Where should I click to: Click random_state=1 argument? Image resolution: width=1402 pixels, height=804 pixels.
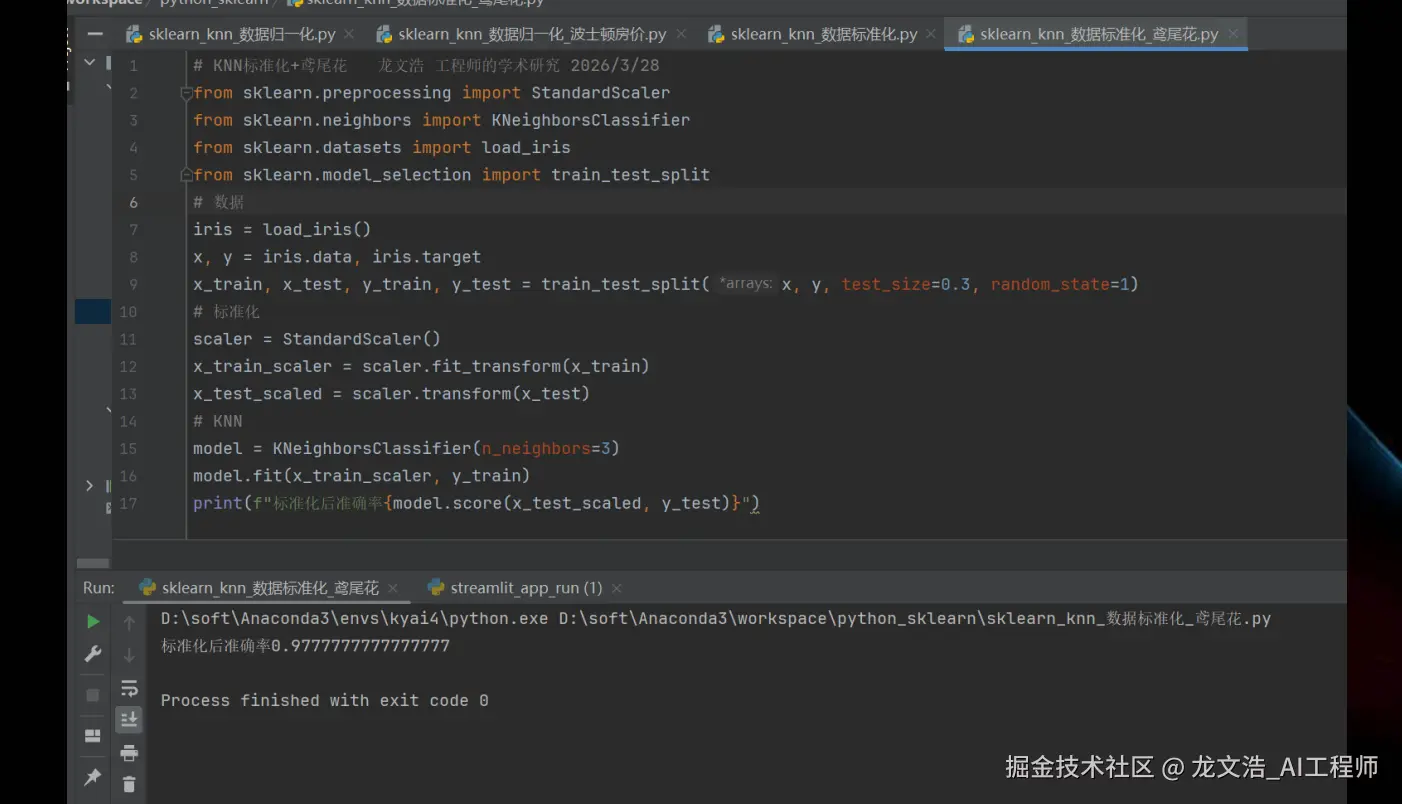click(x=1060, y=285)
